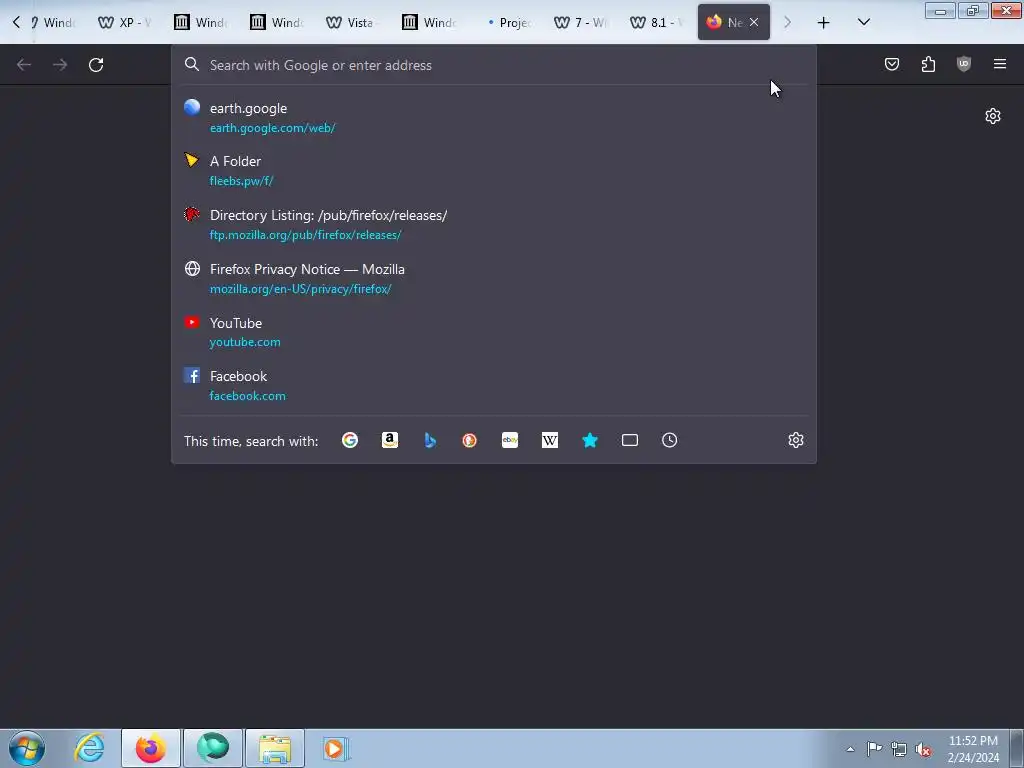Screen dimensions: 1024x768
Task: Search this time with Bing icon
Action: coord(430,440)
